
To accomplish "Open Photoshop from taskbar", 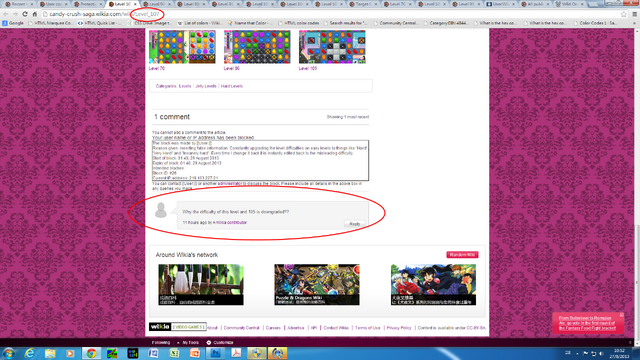I will (x=216, y=353).
